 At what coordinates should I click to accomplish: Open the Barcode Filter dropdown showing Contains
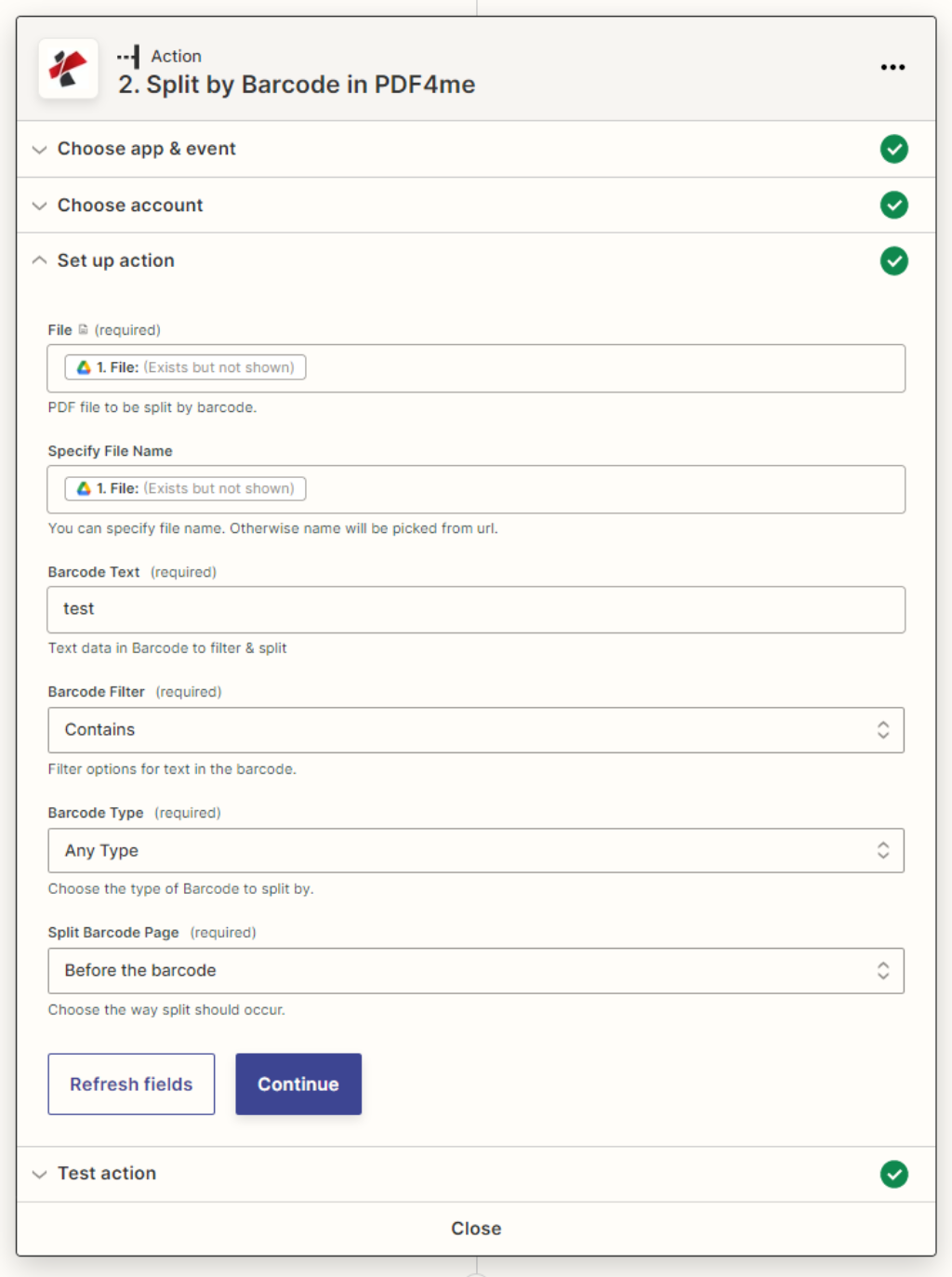pyautogui.click(x=475, y=730)
